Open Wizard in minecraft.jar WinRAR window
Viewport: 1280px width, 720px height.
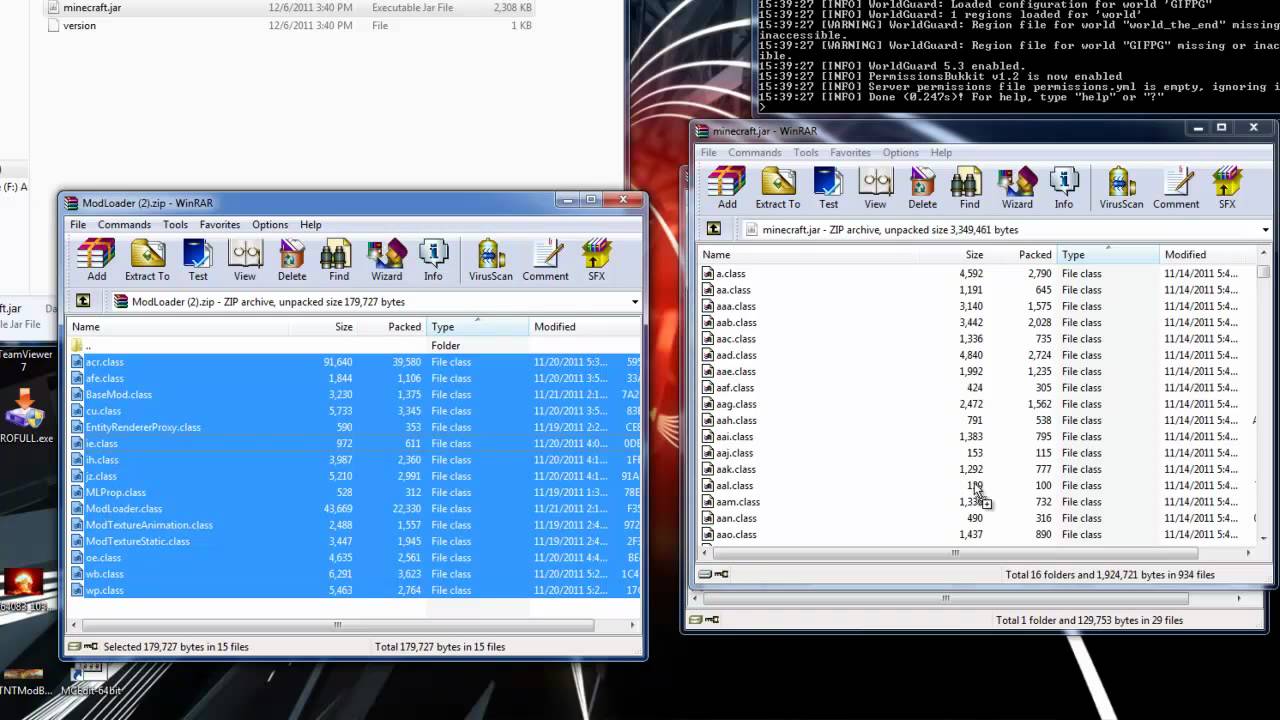1017,187
